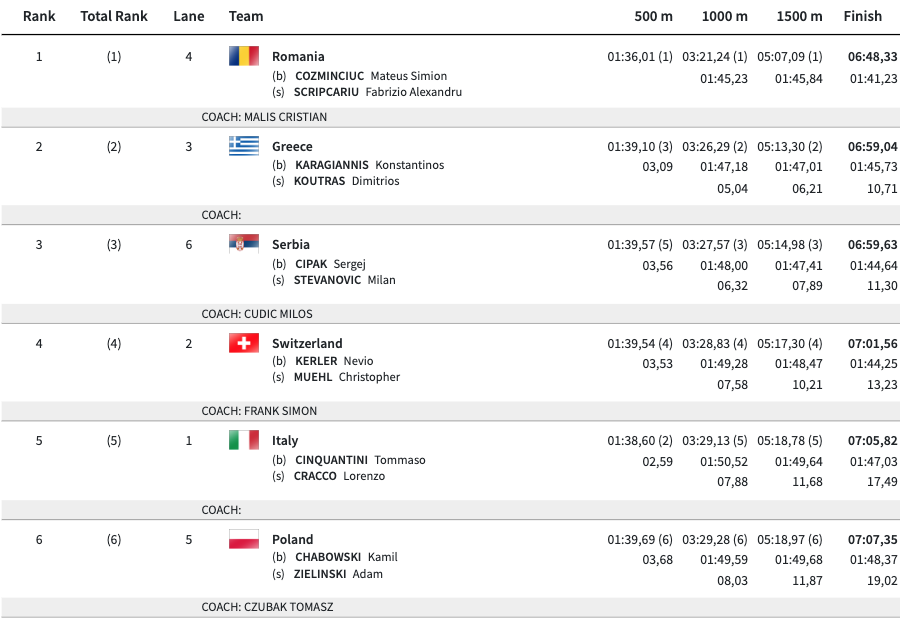Click the Finish column header
Screen dimensions: 903x622
pos(862,16)
